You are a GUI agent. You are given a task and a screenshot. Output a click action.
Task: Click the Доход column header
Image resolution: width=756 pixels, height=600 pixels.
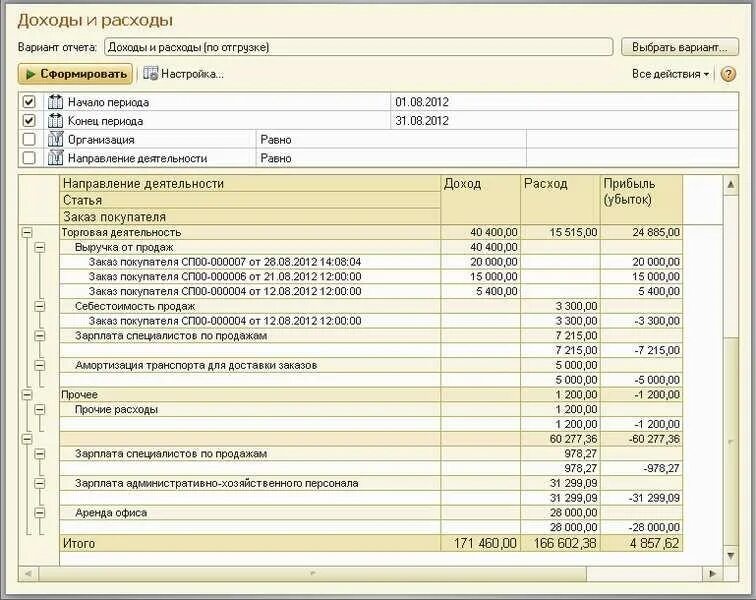481,200
